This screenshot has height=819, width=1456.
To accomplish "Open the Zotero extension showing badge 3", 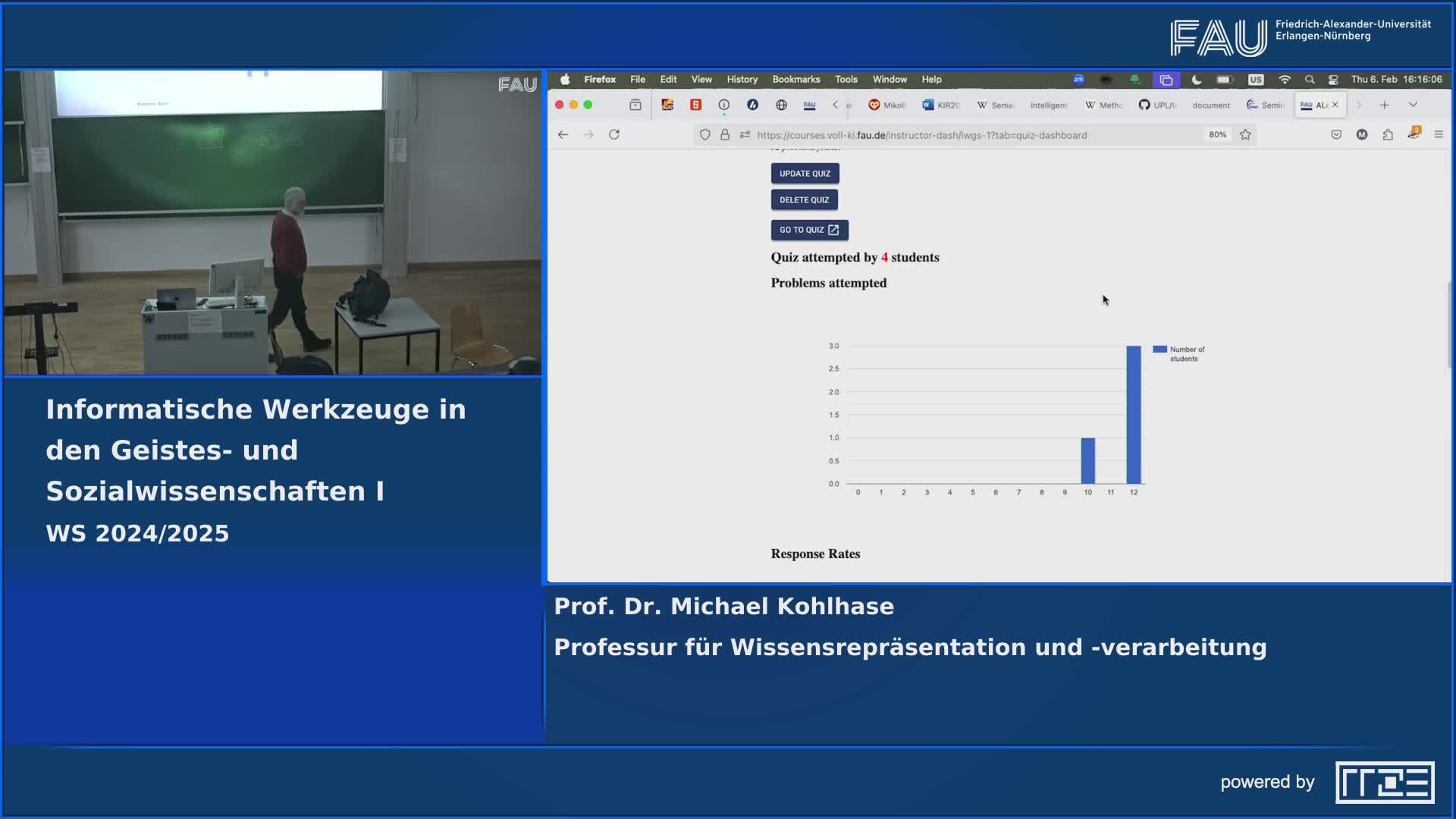I will point(1414,134).
